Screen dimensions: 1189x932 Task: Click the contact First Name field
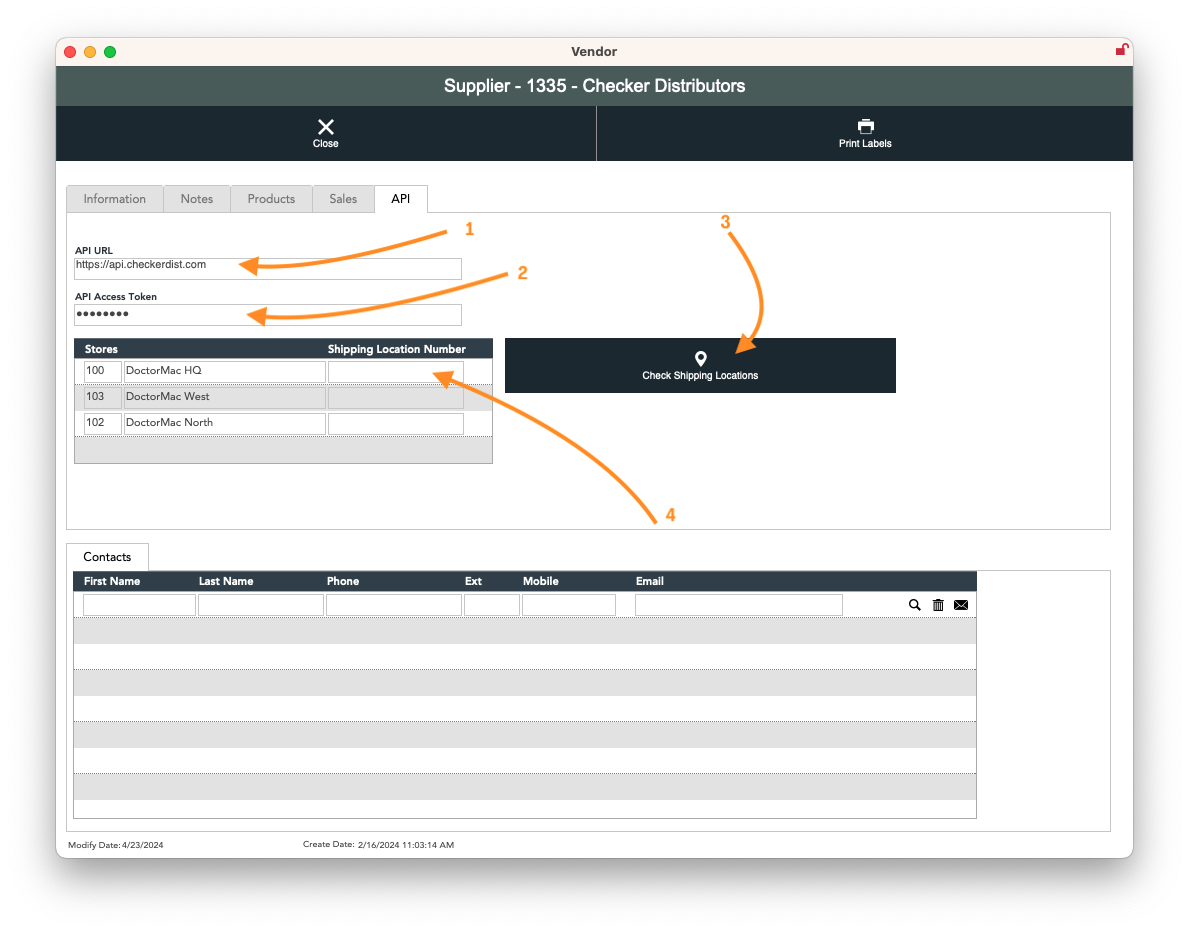[x=139, y=605]
